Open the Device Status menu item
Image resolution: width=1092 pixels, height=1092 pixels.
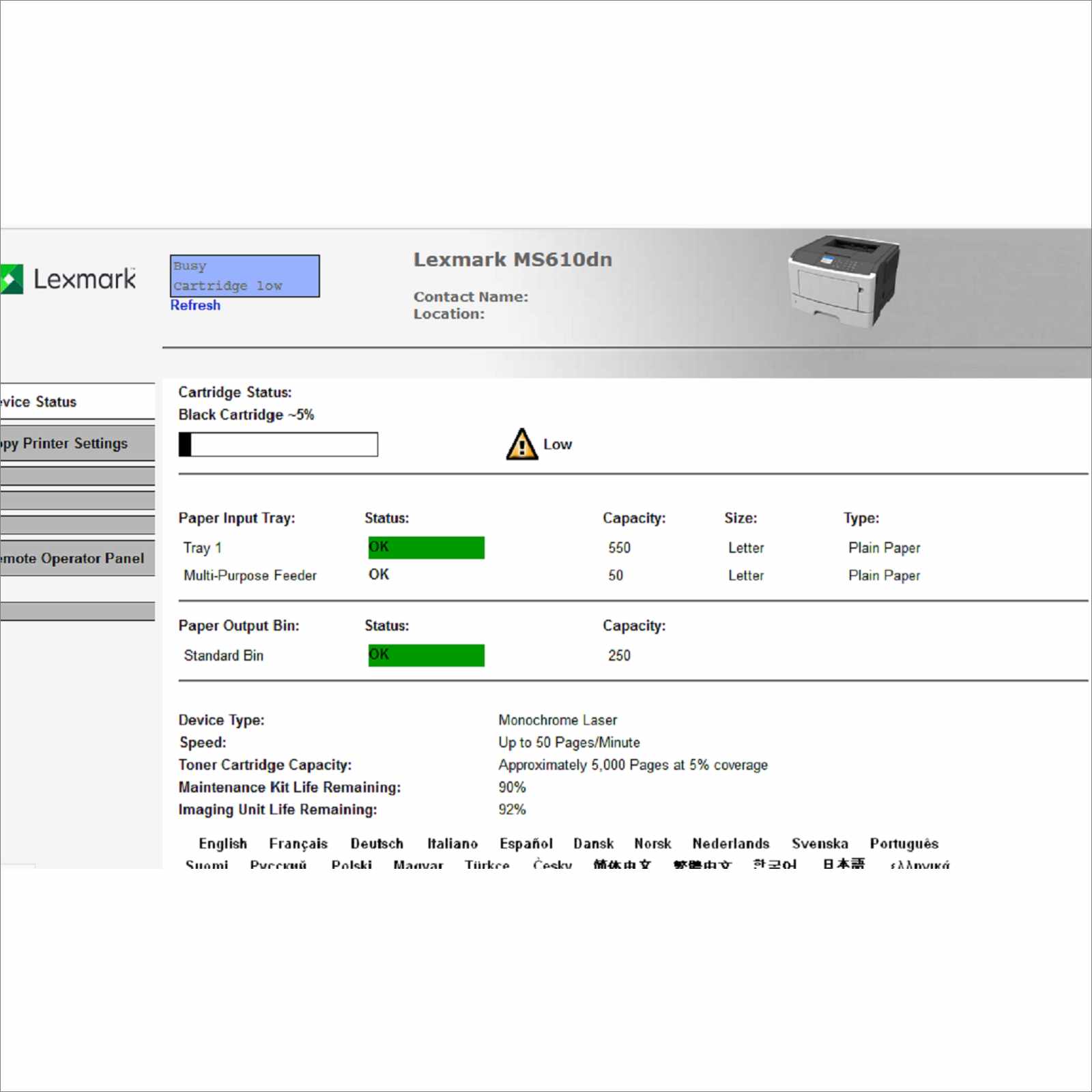77,401
